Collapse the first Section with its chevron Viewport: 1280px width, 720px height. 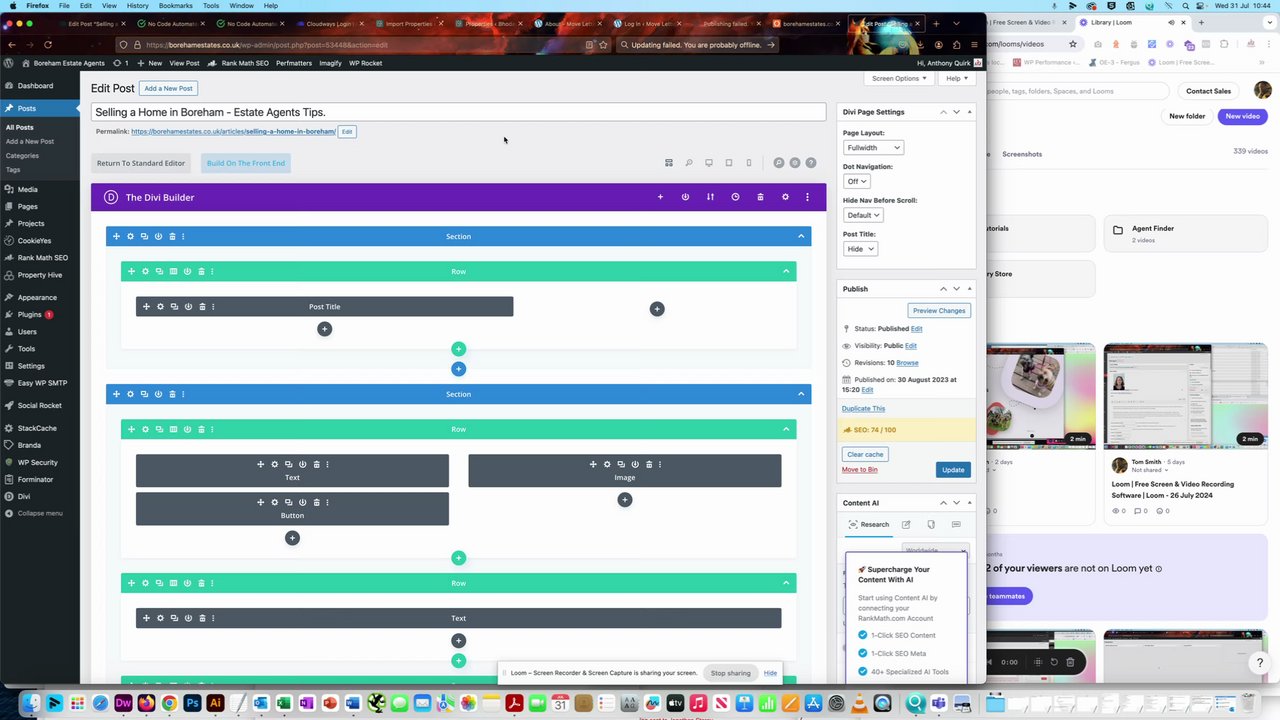pos(801,236)
